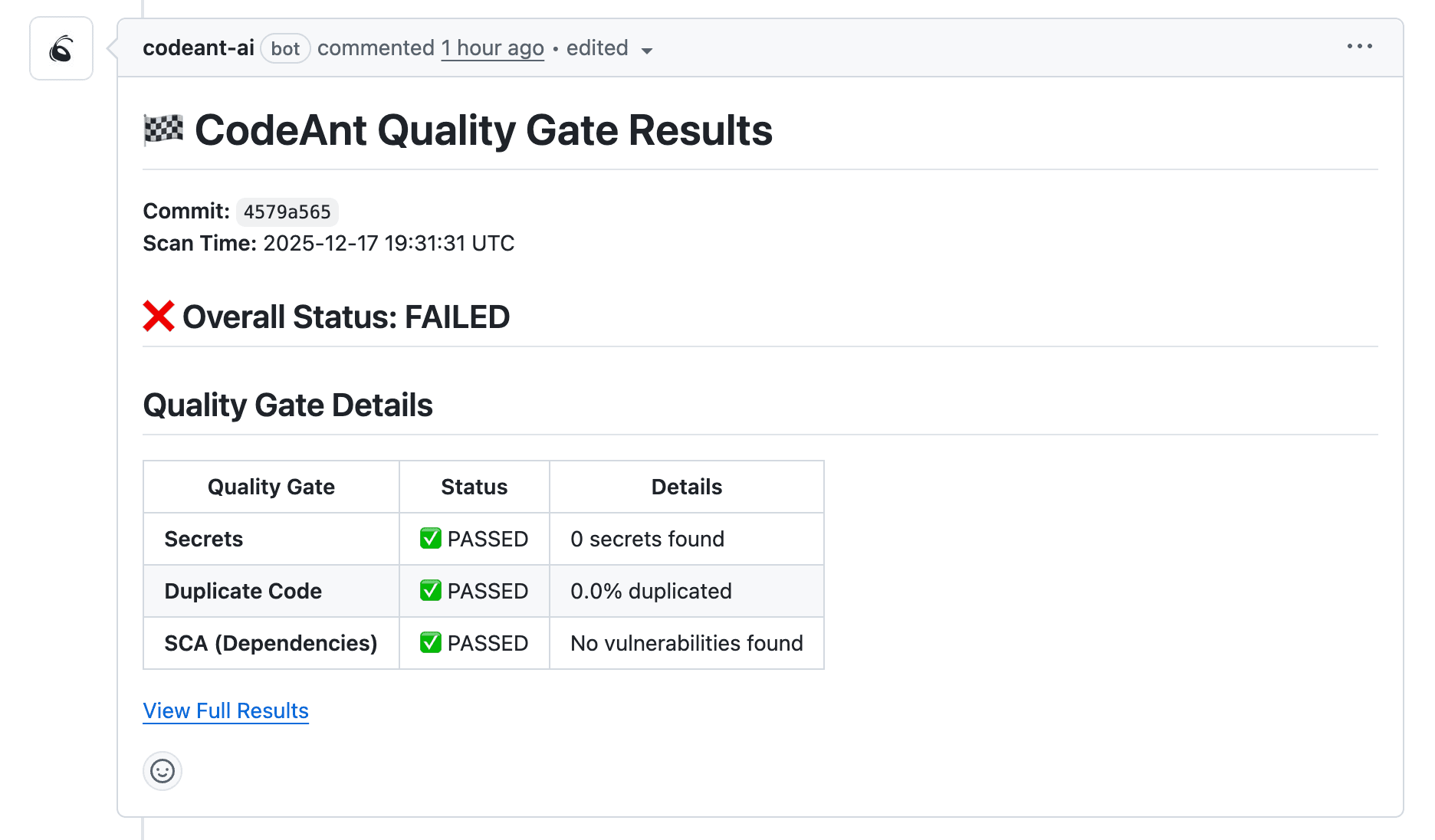Open the comment options three-dot menu

pos(1360,47)
